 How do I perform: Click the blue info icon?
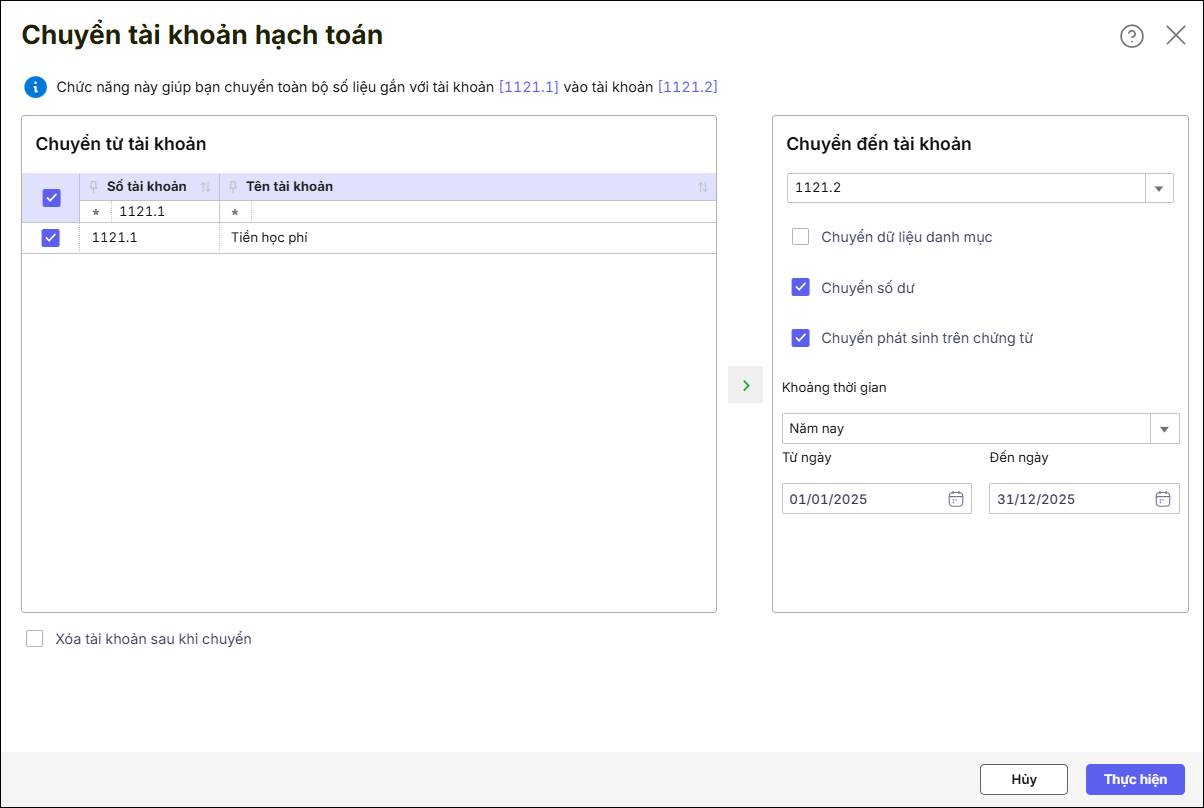[36, 87]
